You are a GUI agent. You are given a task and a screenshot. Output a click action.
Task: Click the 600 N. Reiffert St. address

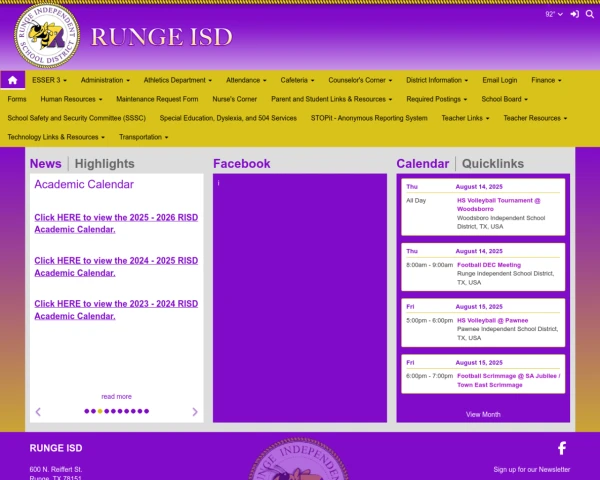56,469
